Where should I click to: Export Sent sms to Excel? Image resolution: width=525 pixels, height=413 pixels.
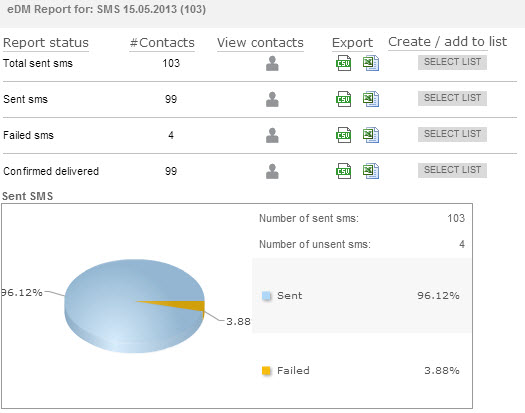pos(371,99)
